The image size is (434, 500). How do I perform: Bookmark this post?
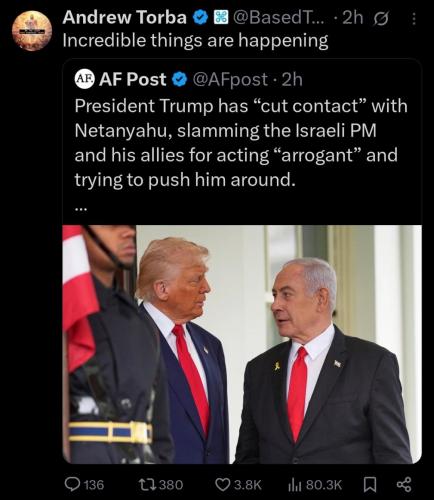click(x=369, y=485)
